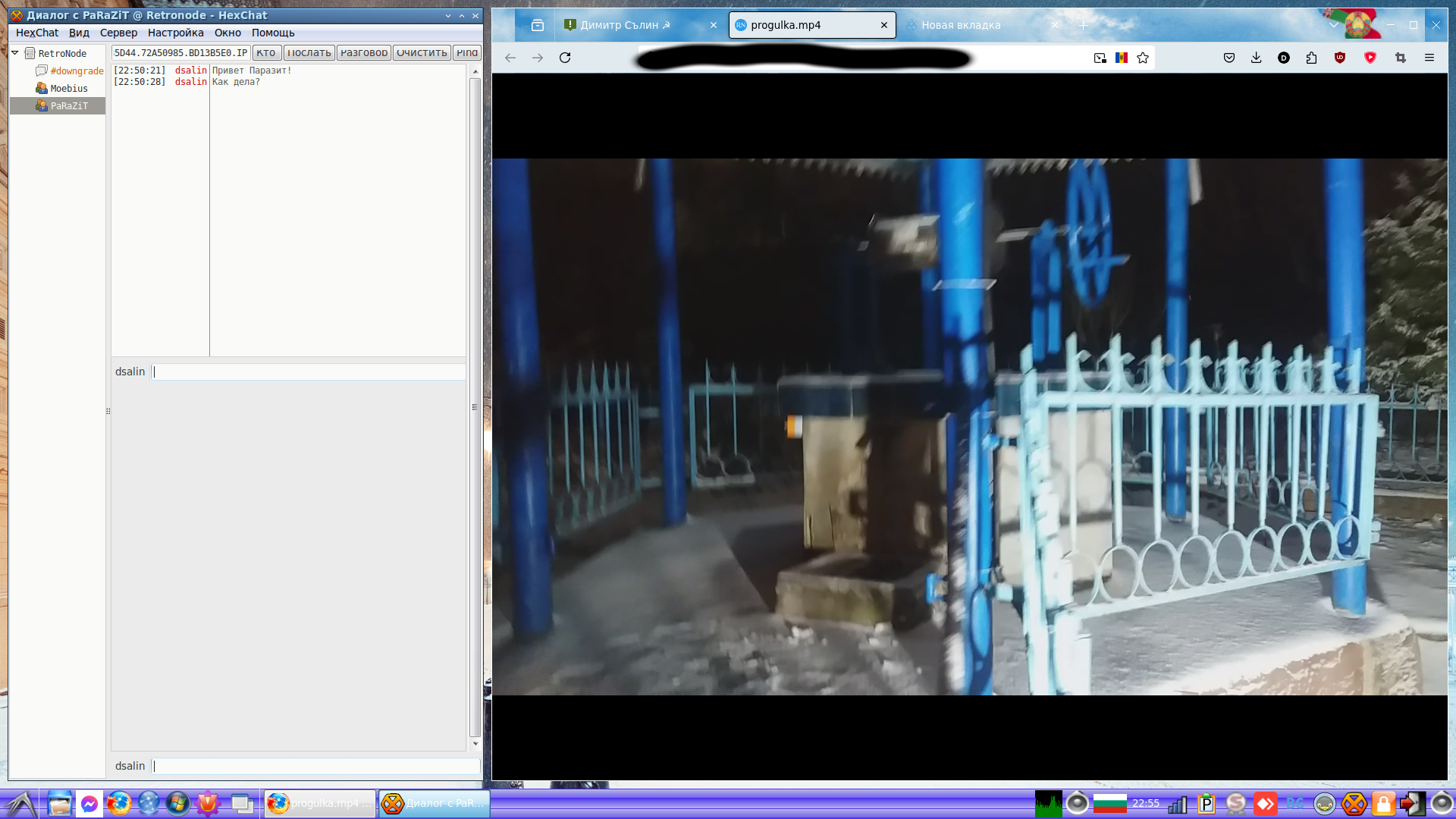Open Firefox downloads panel icon
This screenshot has height=819, width=1456.
tap(1256, 58)
